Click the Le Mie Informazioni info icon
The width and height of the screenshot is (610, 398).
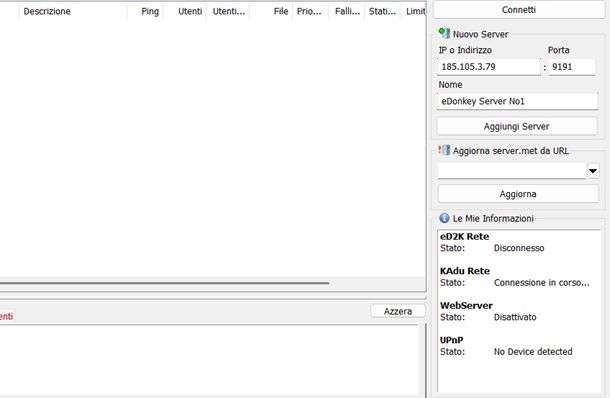444,218
